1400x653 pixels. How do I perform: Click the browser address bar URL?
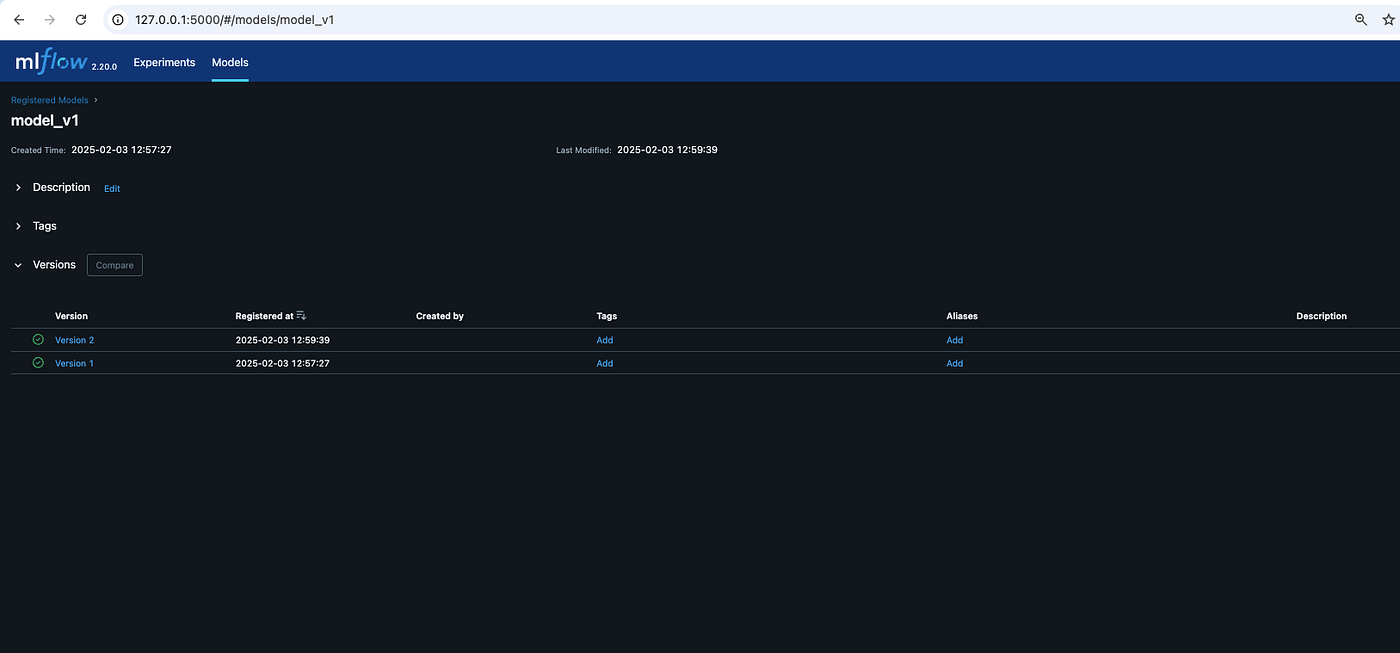tap(234, 20)
